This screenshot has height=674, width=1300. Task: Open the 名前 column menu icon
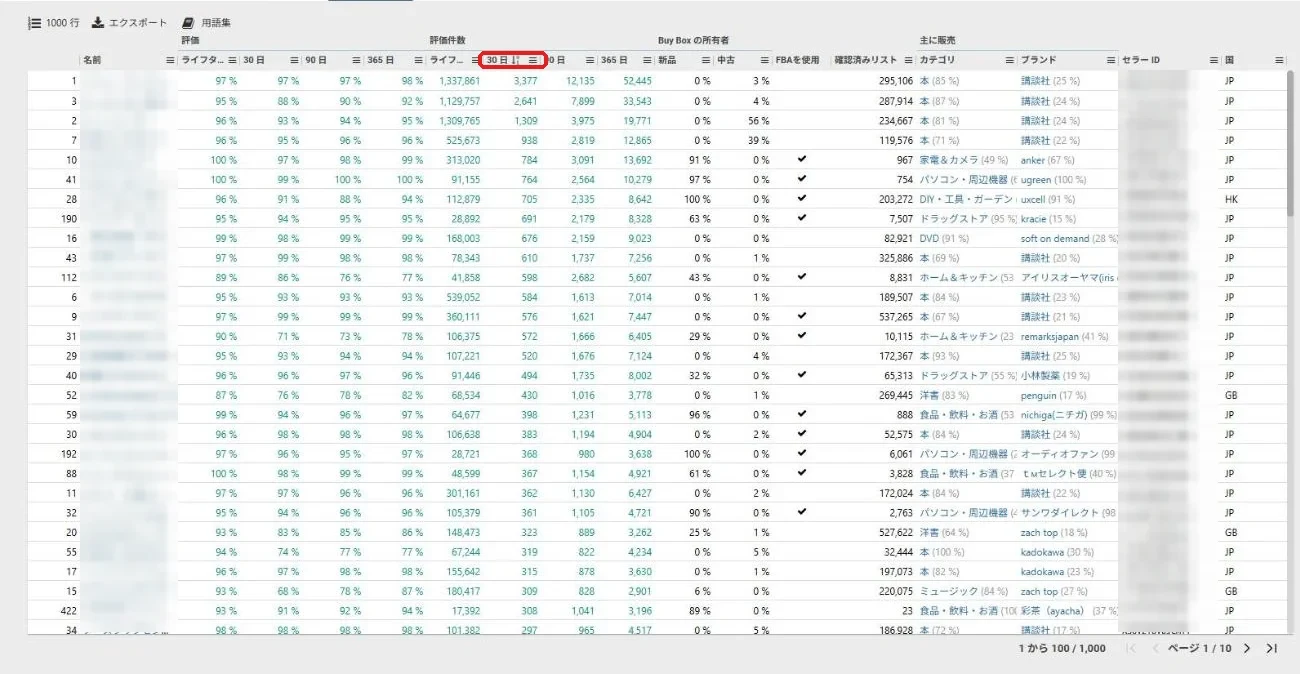[x=170, y=60]
